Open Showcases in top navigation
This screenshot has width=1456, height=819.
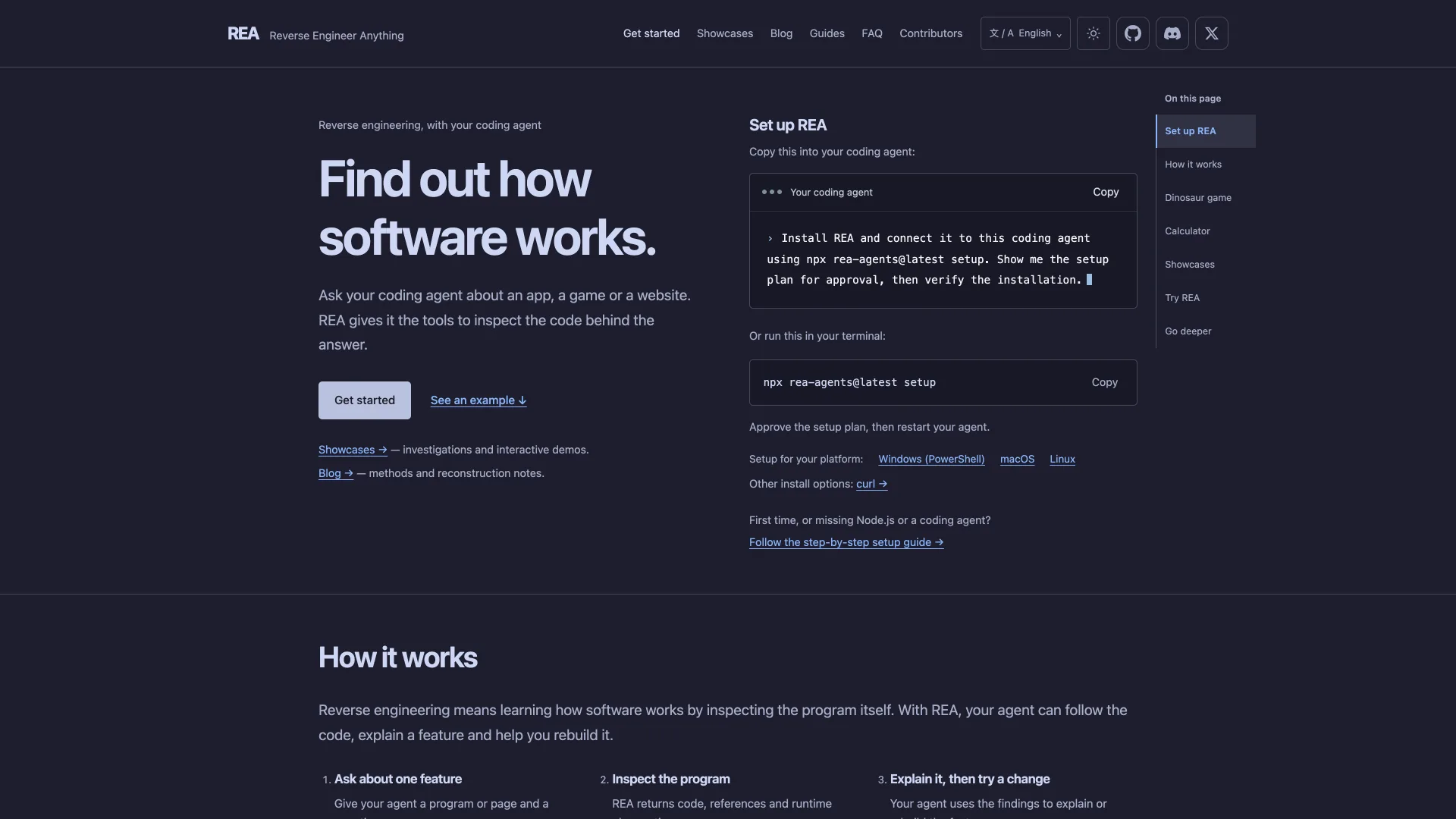coord(725,33)
